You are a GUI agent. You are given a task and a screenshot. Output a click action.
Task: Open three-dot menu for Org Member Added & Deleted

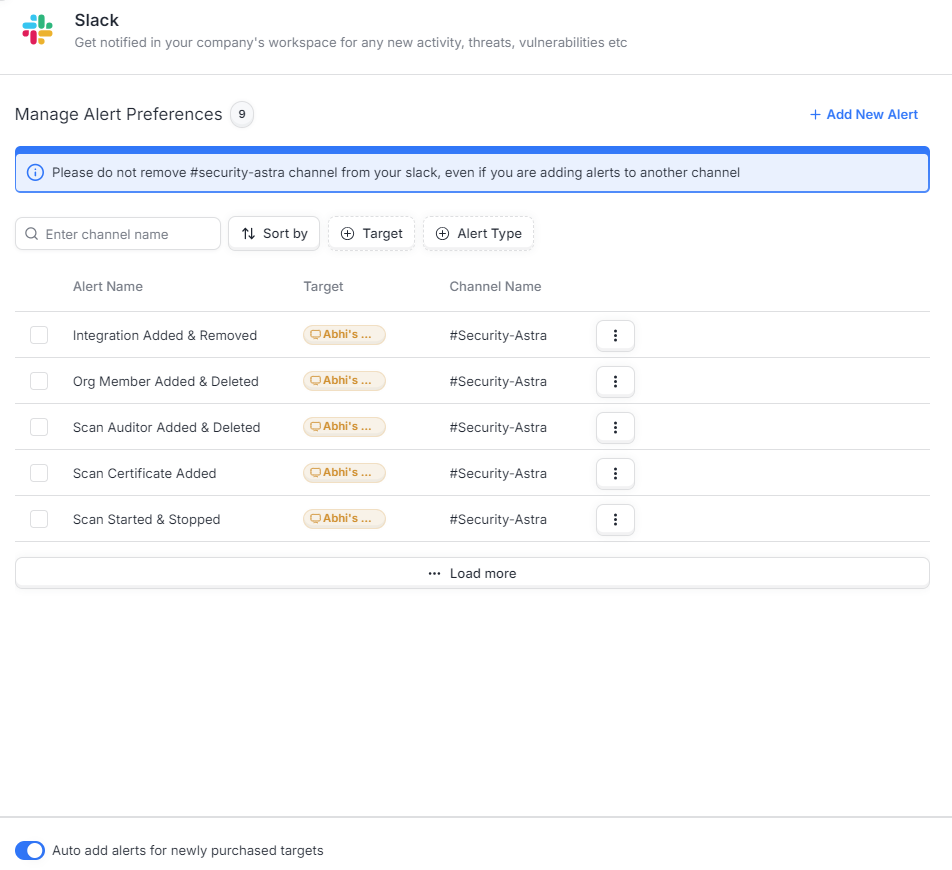point(615,382)
